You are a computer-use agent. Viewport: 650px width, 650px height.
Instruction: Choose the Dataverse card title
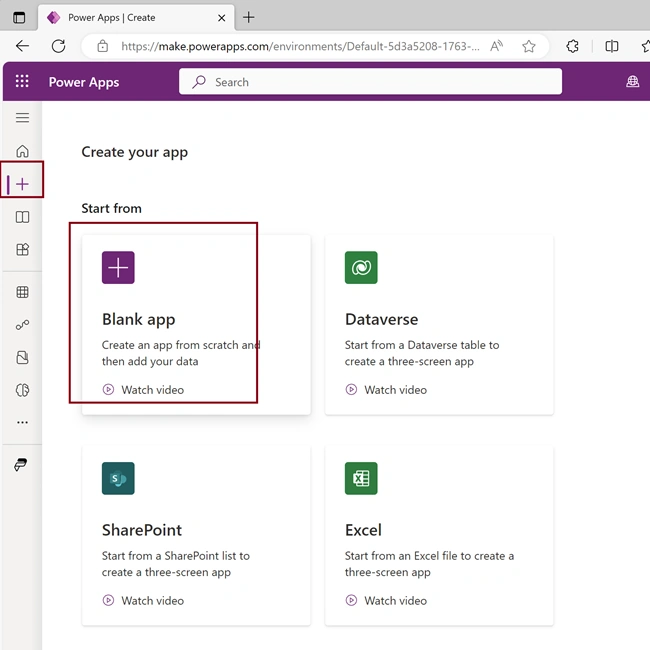point(381,319)
